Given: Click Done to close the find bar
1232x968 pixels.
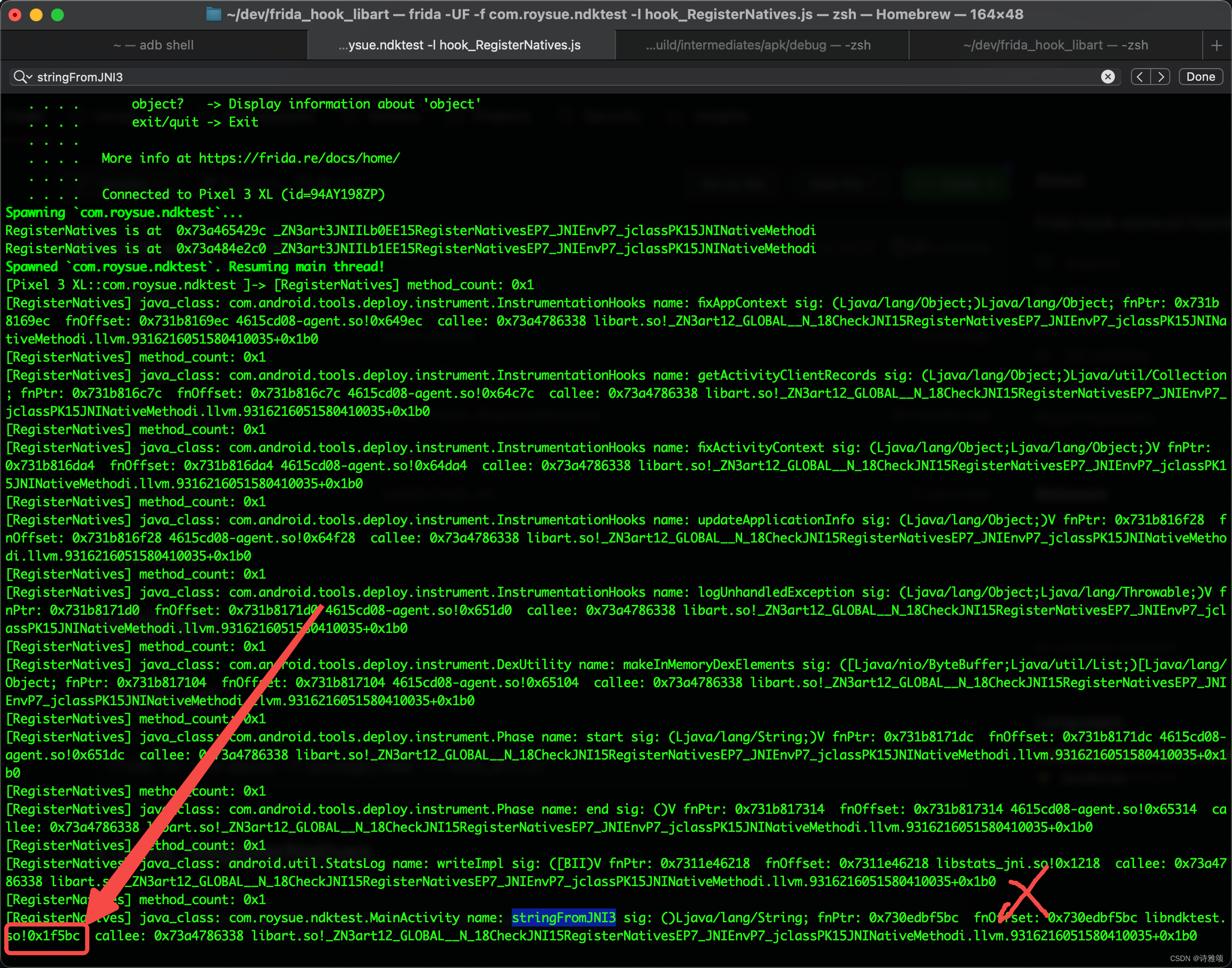Looking at the screenshot, I should click(1200, 77).
